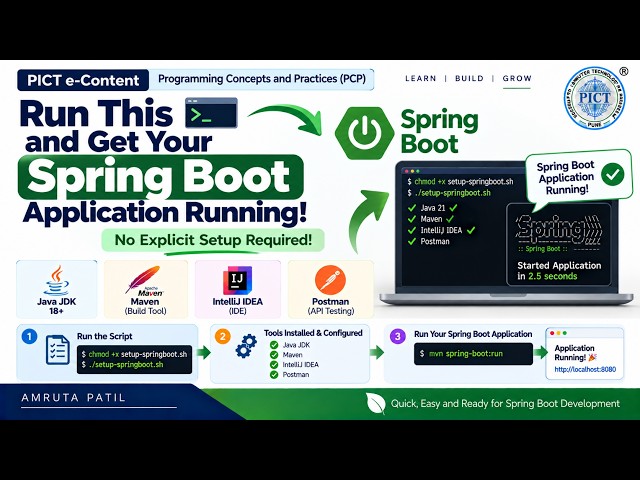The height and width of the screenshot is (480, 640).
Task: Select the underlined GROW item
Action: point(517,78)
